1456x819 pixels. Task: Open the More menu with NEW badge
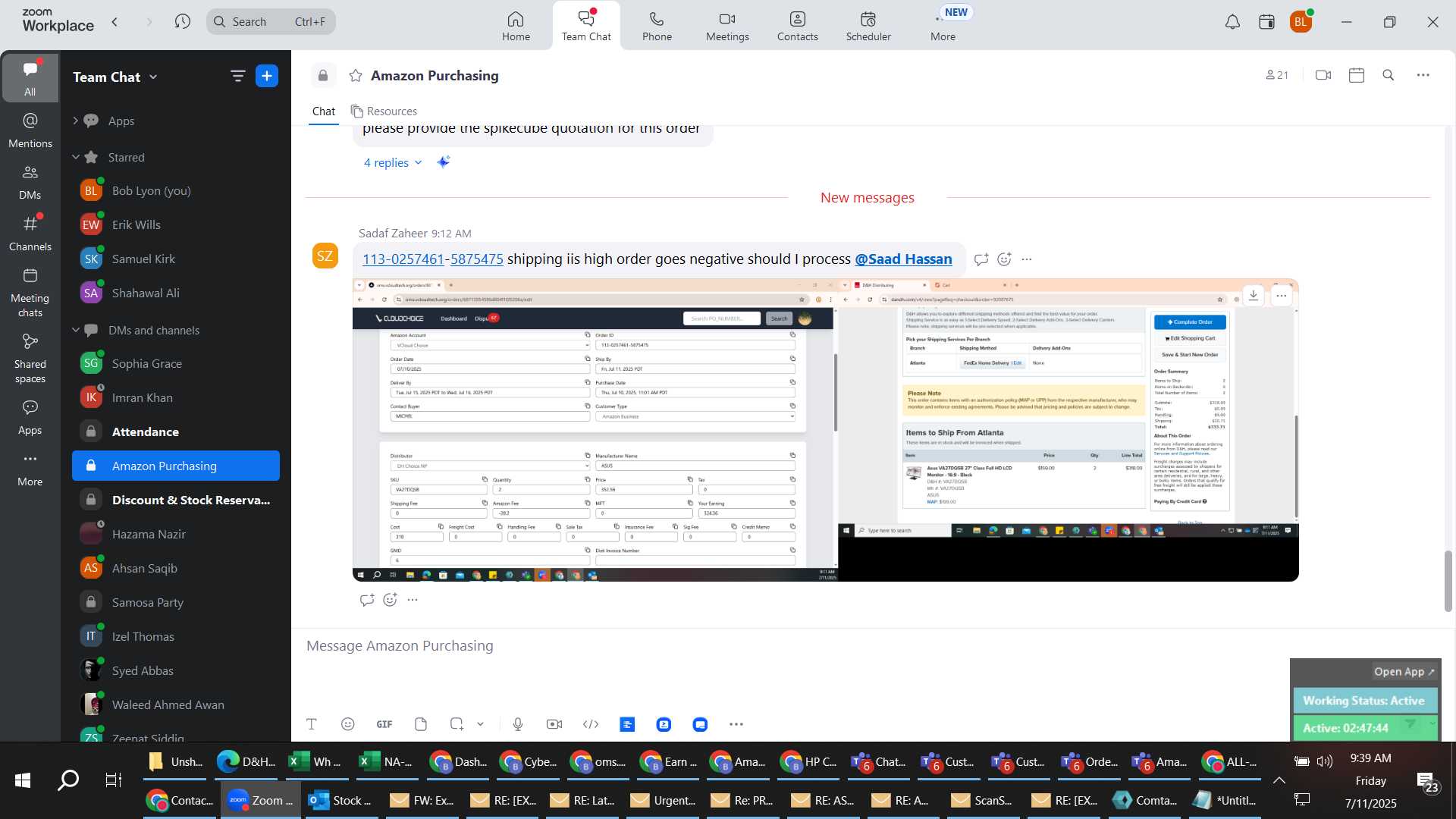click(943, 26)
